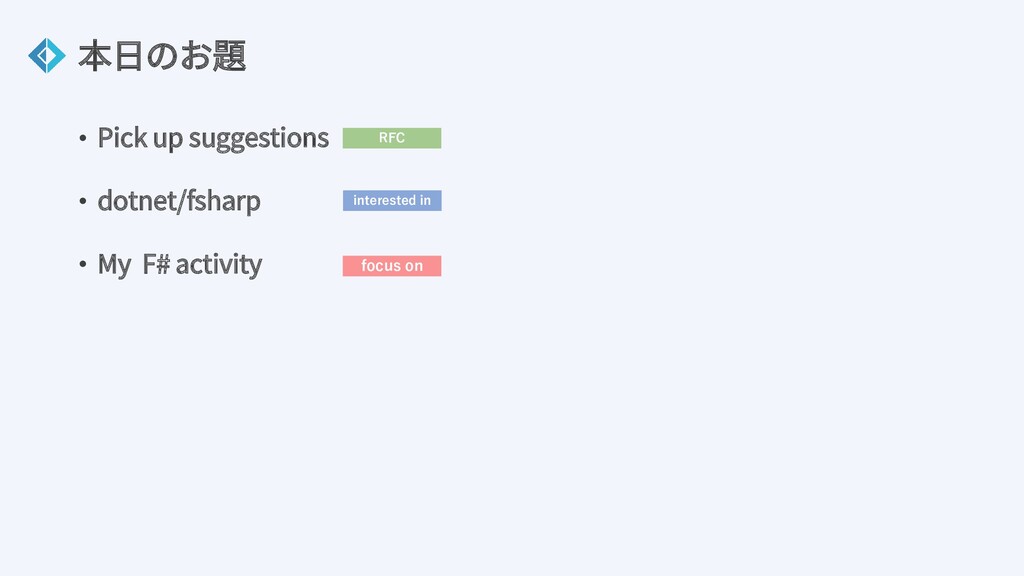Viewport: 1024px width, 576px height.
Task: Select the slide title 本日のお題
Action: [x=162, y=56]
